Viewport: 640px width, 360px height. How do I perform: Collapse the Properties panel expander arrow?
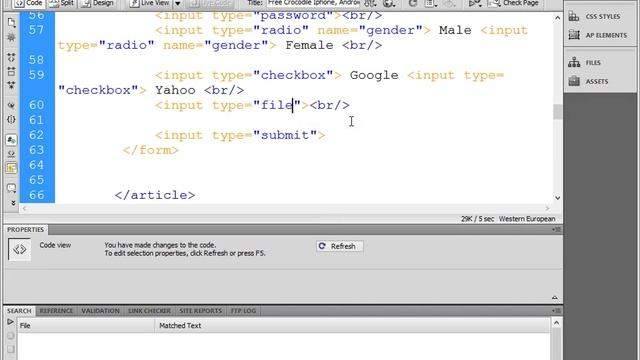554,298
